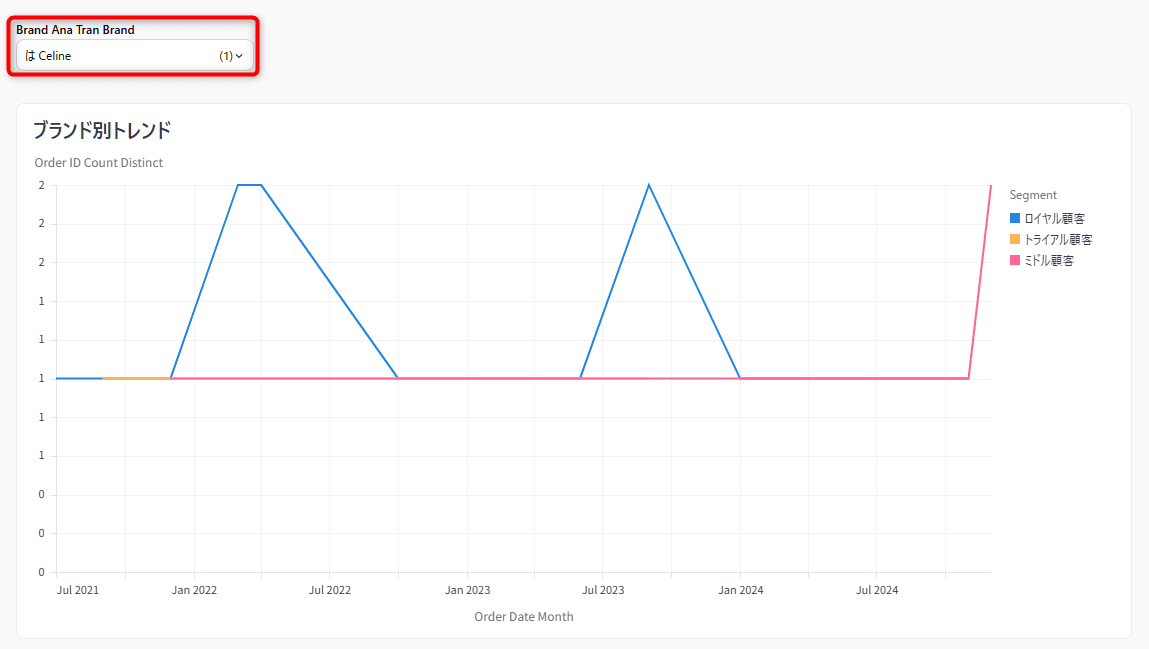The height and width of the screenshot is (649, 1149).
Task: Click the Jul 2024 axis label
Action: tap(877, 590)
